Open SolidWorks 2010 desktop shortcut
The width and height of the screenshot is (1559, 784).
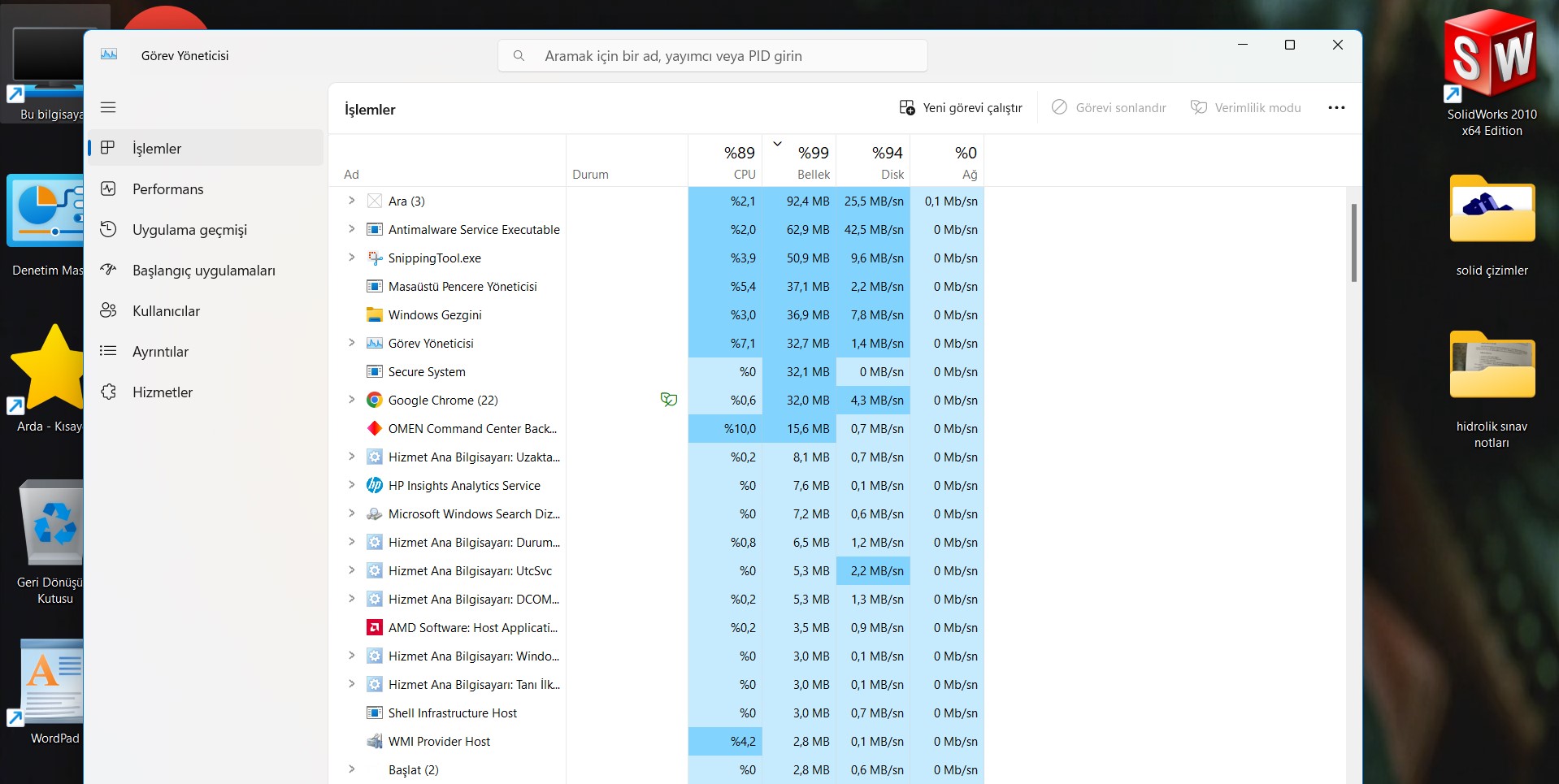1492,73
